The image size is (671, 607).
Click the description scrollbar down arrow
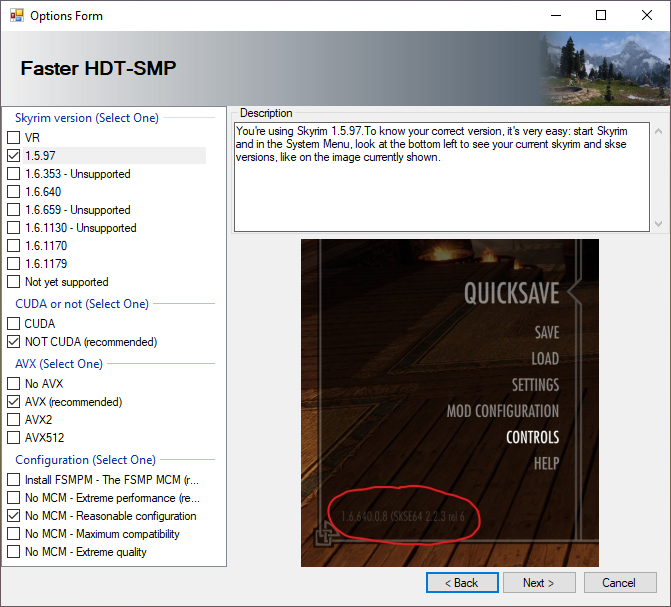point(659,223)
